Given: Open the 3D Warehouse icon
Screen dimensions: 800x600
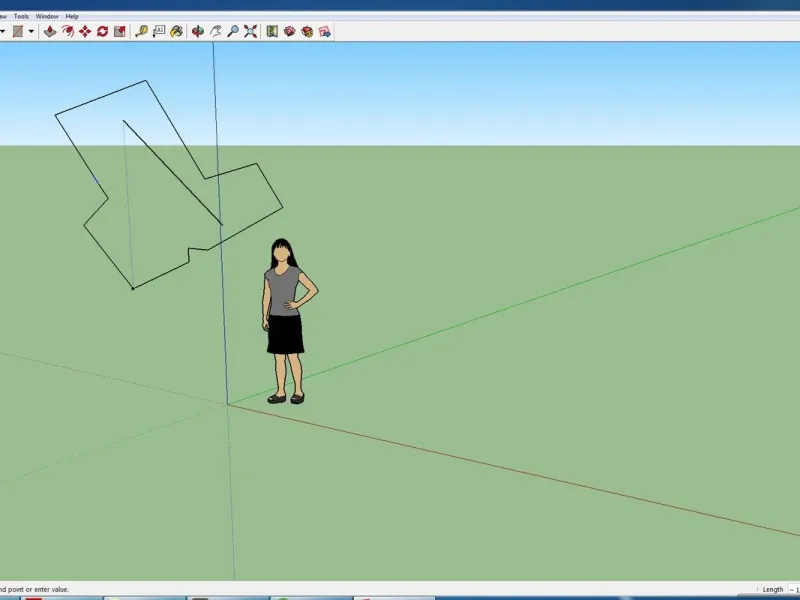Looking at the screenshot, I should [x=289, y=32].
